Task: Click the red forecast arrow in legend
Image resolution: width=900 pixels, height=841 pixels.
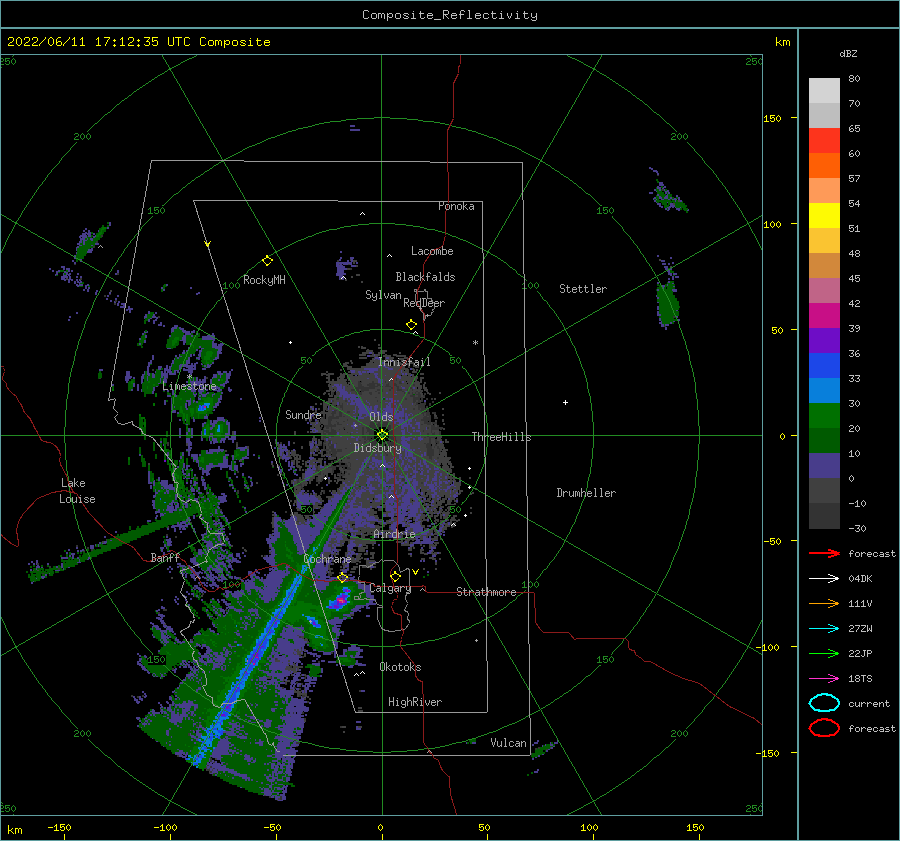Action: click(824, 553)
